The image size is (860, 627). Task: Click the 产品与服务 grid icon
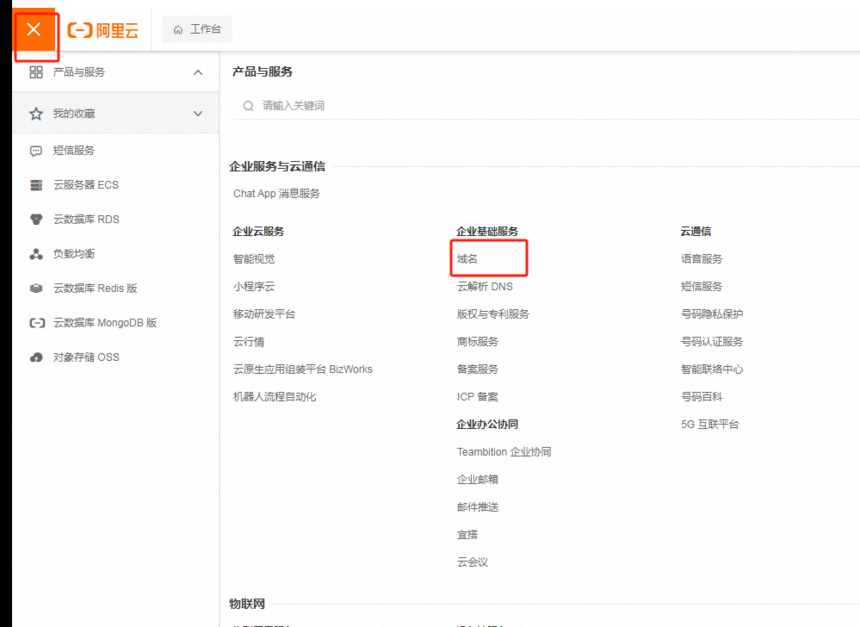click(x=36, y=72)
